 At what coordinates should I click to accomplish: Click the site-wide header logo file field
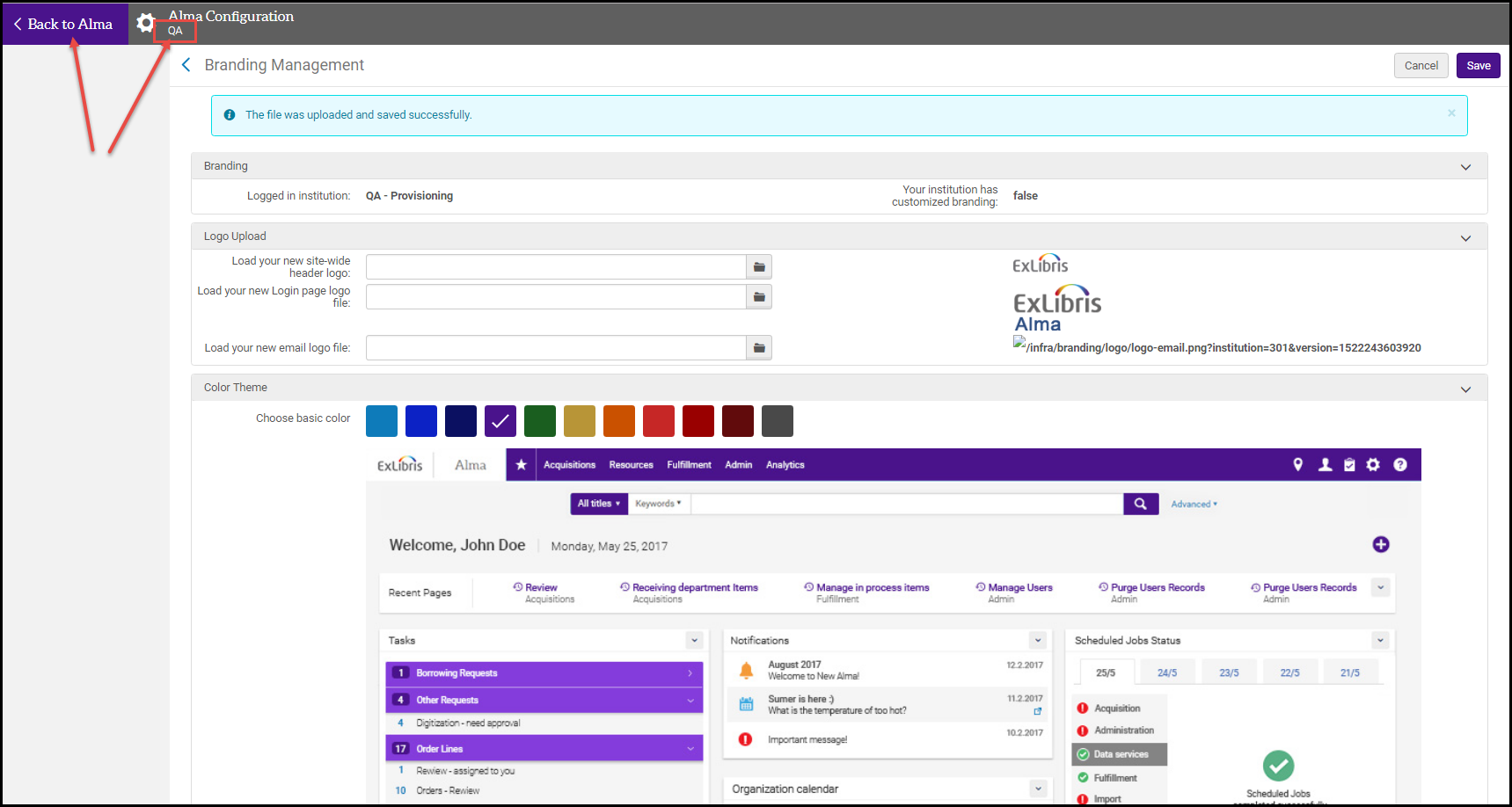pos(556,267)
